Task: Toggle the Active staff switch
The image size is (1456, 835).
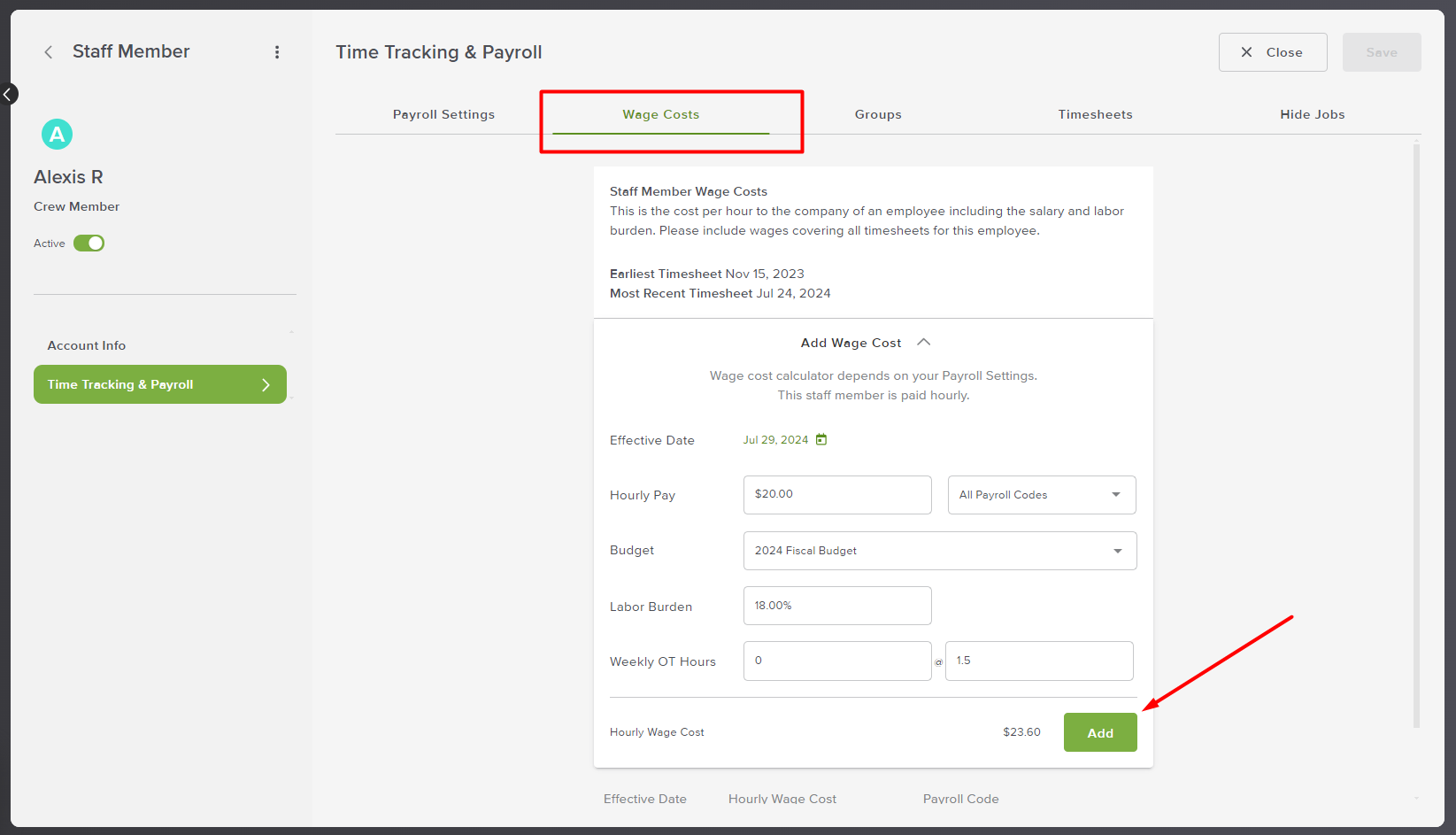Action: (89, 244)
